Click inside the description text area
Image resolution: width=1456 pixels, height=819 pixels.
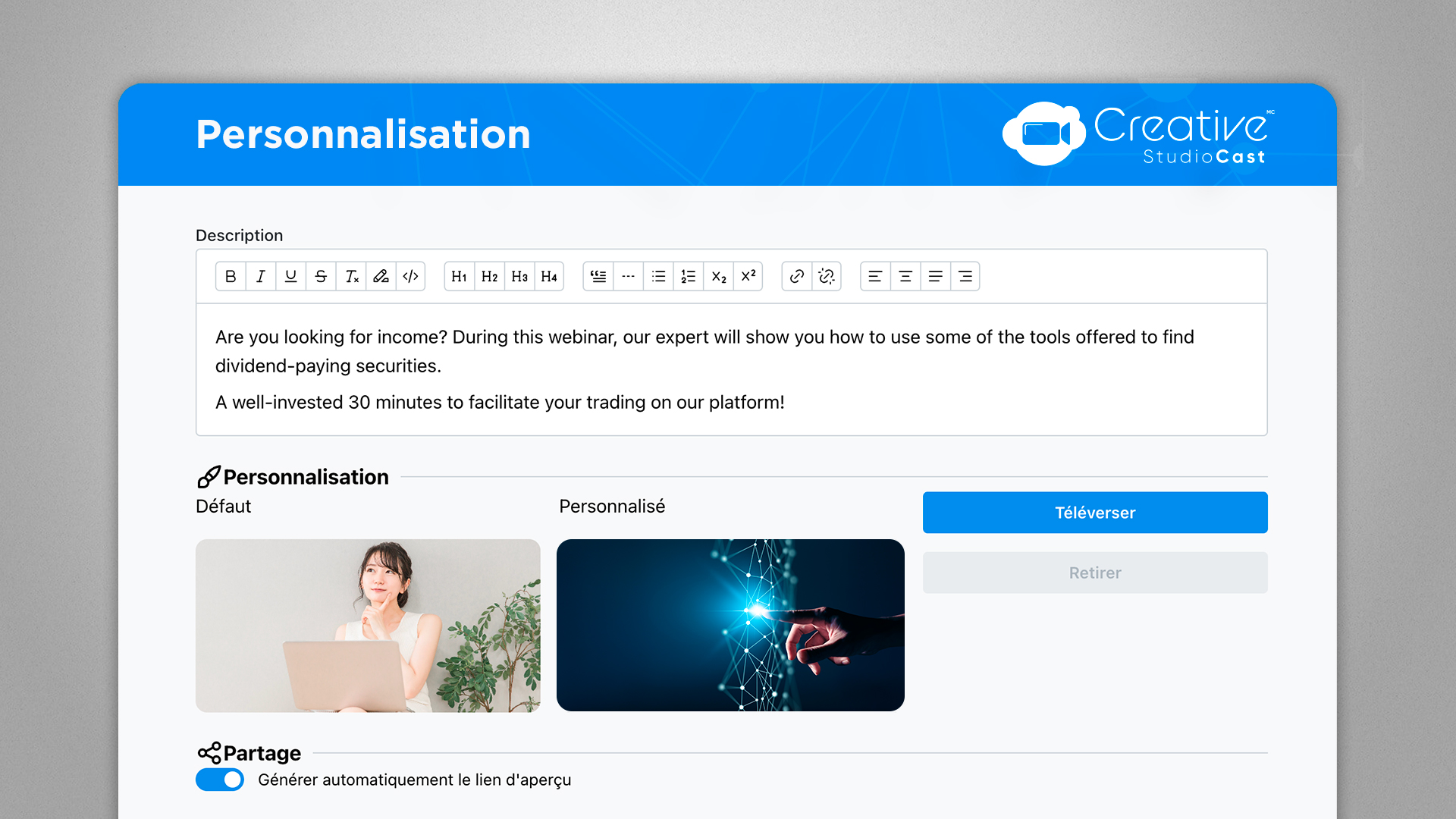(731, 370)
